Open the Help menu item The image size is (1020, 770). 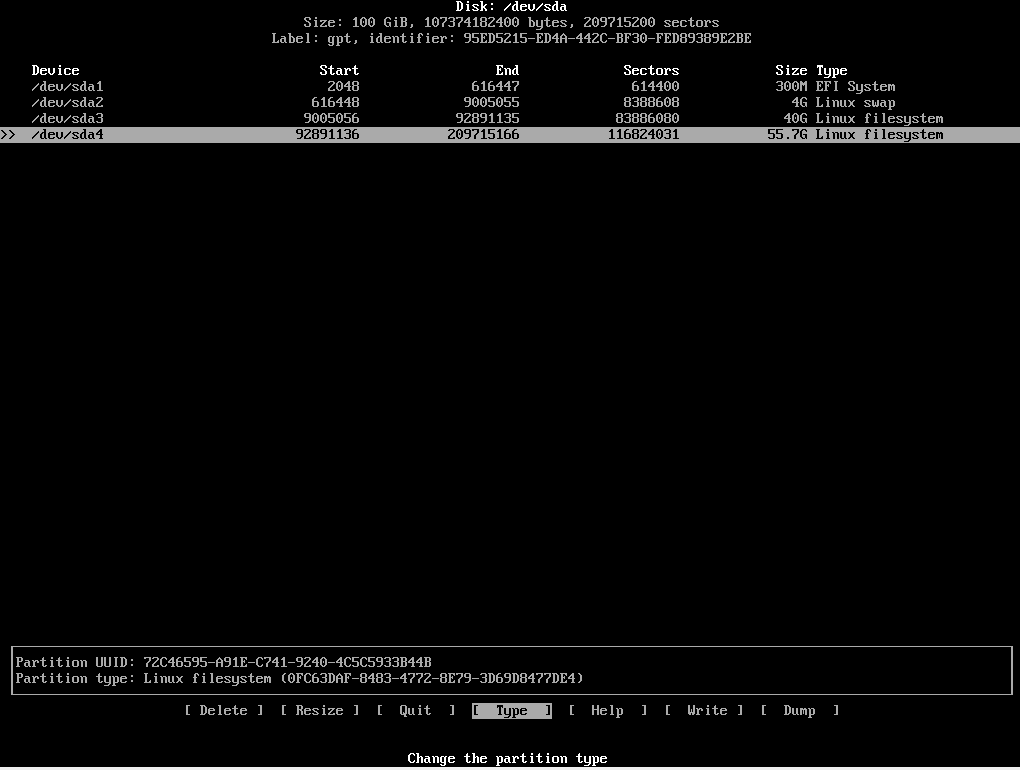point(607,711)
